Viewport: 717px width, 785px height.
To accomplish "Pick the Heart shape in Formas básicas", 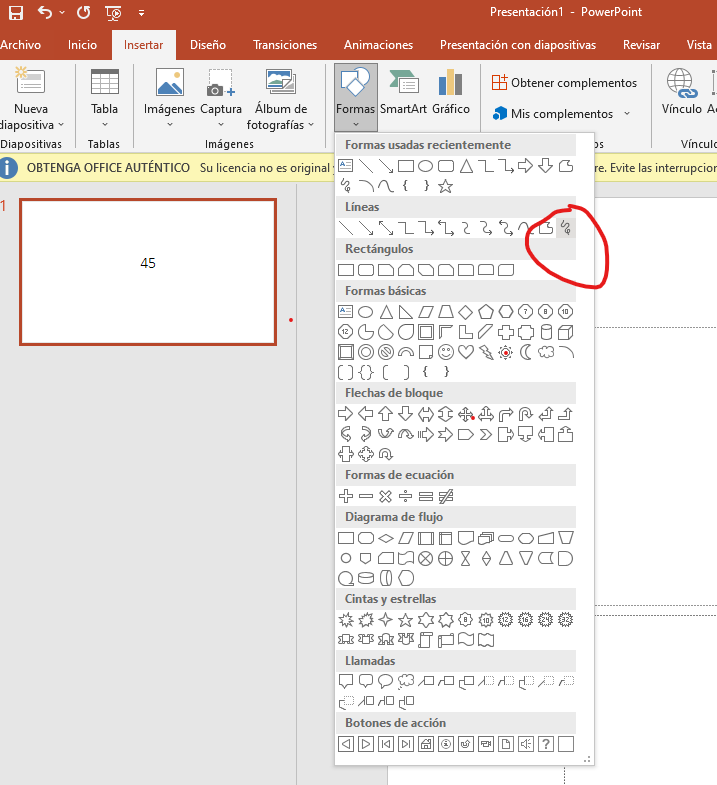I will [466, 352].
